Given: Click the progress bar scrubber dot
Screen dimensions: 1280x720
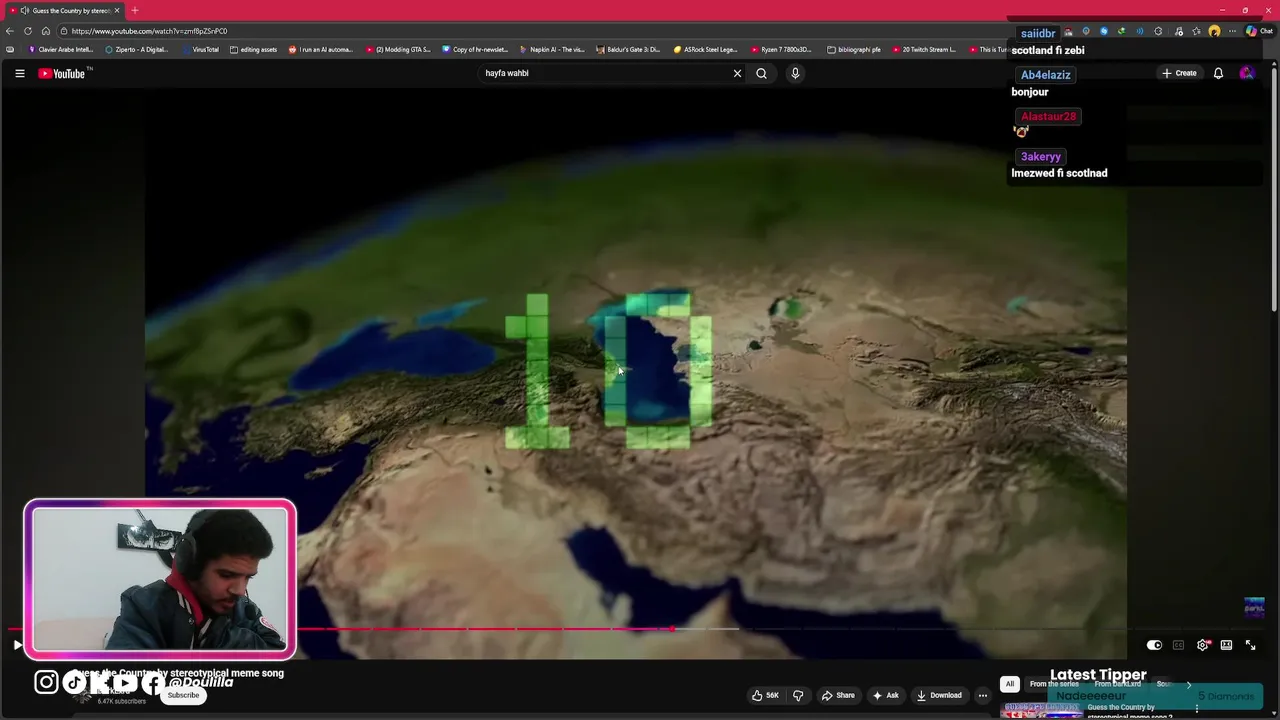Looking at the screenshot, I should [672, 629].
